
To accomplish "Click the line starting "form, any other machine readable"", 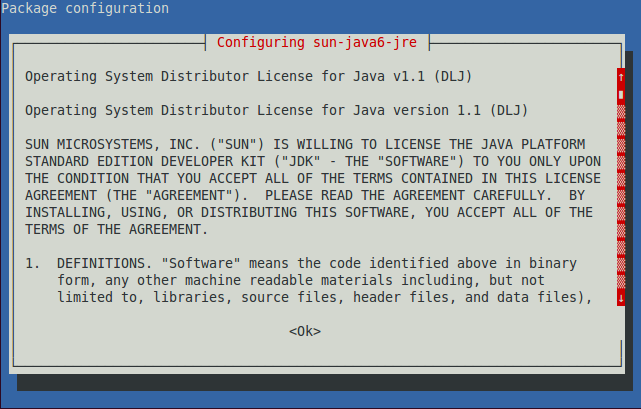I will pyautogui.click(x=301, y=281).
